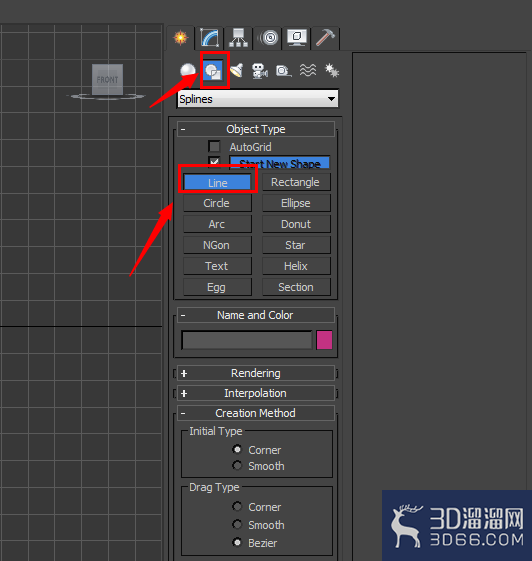
Task: Collapse the Name and Color rollout
Action: [x=256, y=315]
